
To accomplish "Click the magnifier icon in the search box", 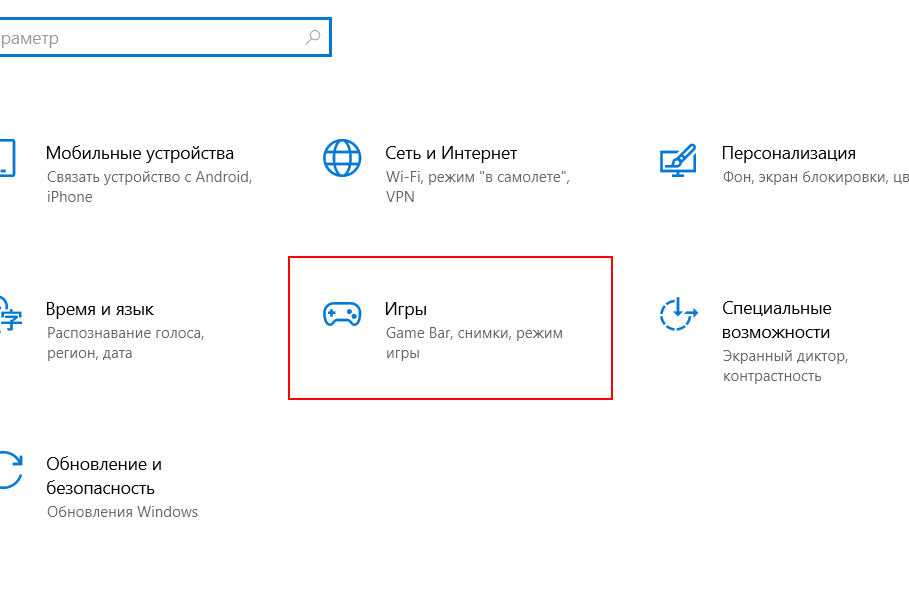I will coord(312,38).
